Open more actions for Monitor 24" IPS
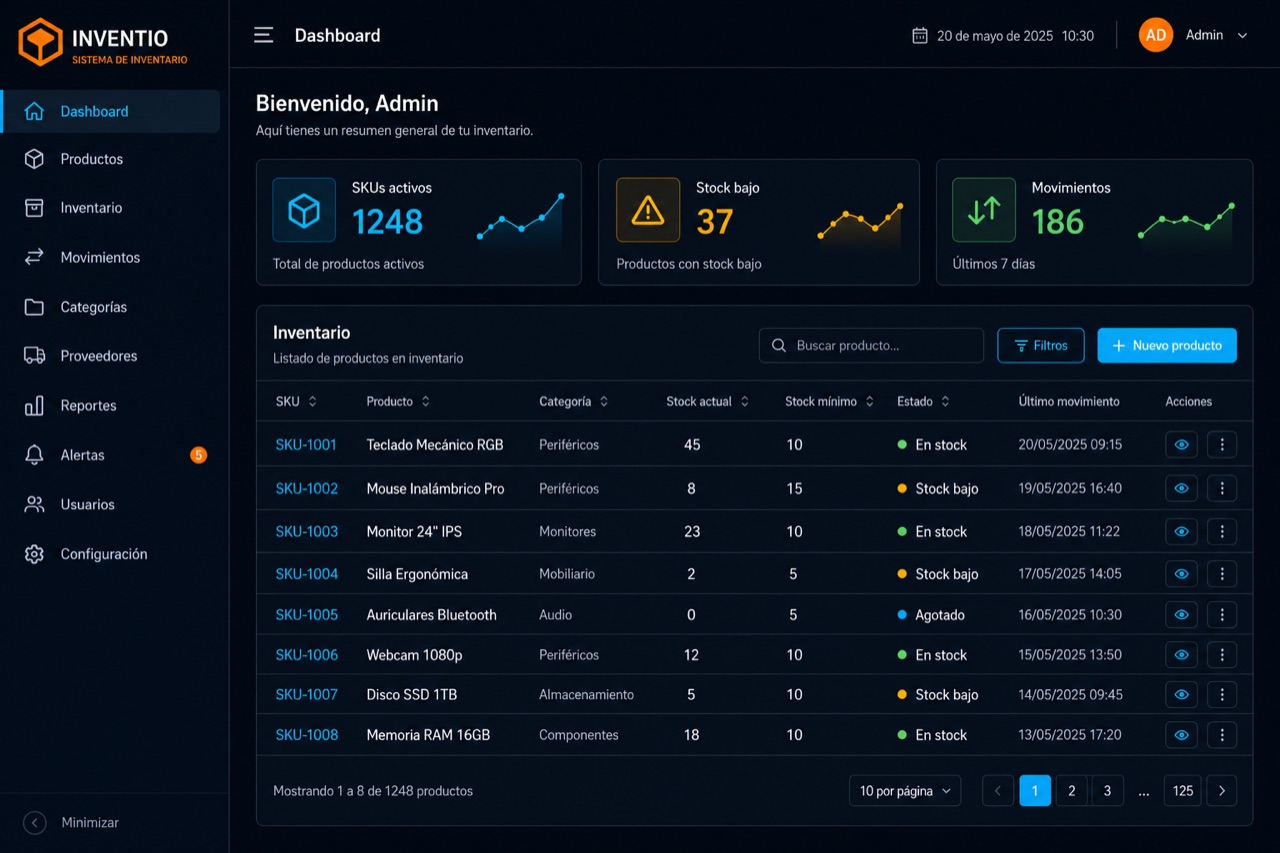This screenshot has width=1280, height=853. pyautogui.click(x=1222, y=531)
